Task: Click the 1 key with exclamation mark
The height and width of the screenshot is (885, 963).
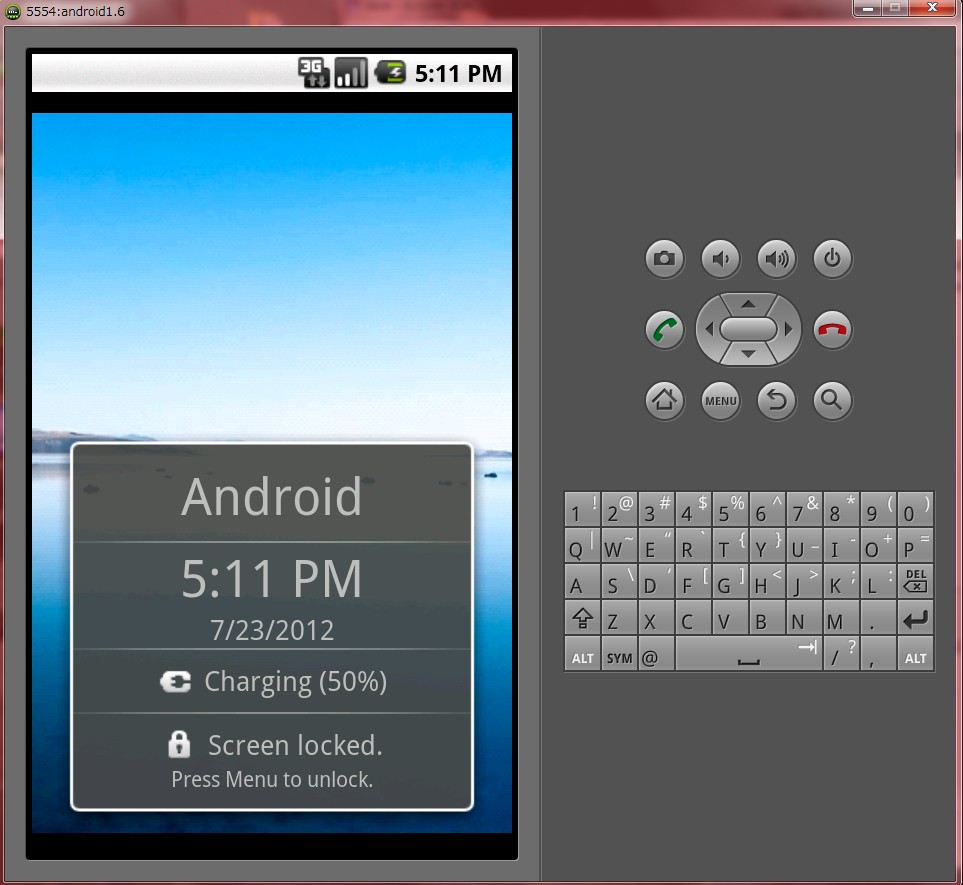Action: click(x=582, y=509)
